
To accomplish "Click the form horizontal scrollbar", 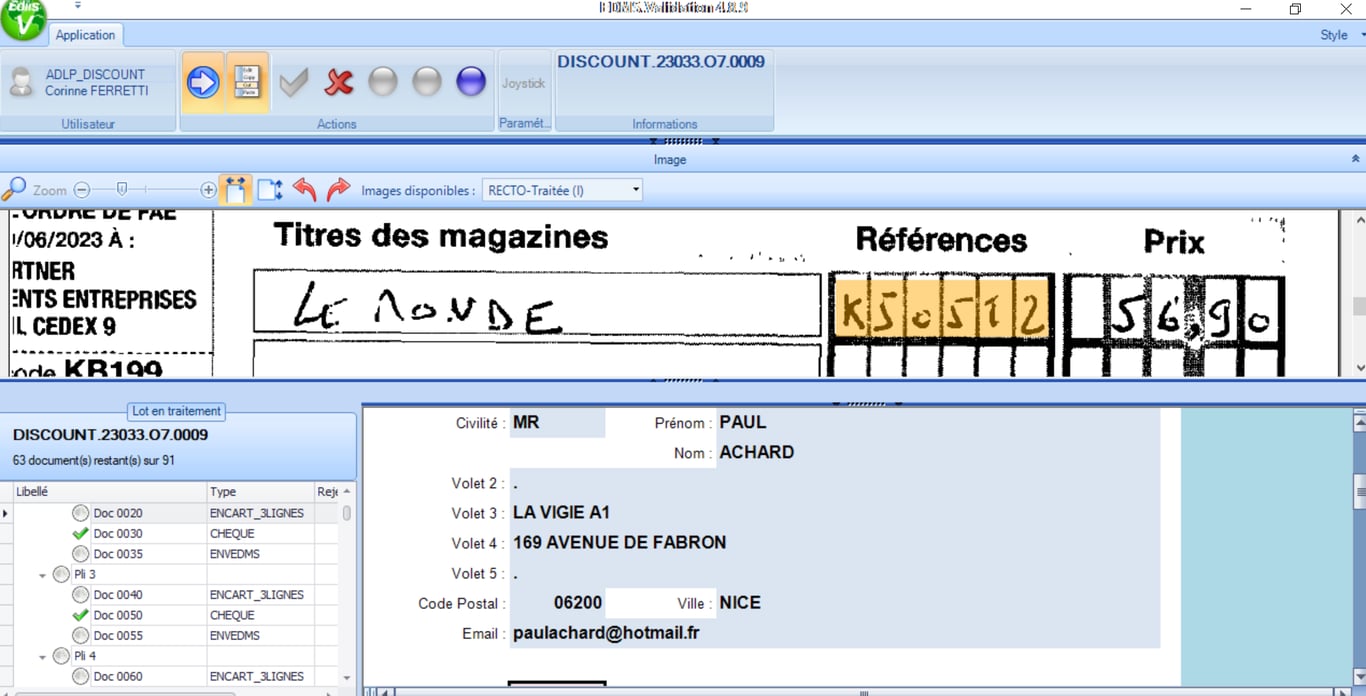I will coord(863,691).
